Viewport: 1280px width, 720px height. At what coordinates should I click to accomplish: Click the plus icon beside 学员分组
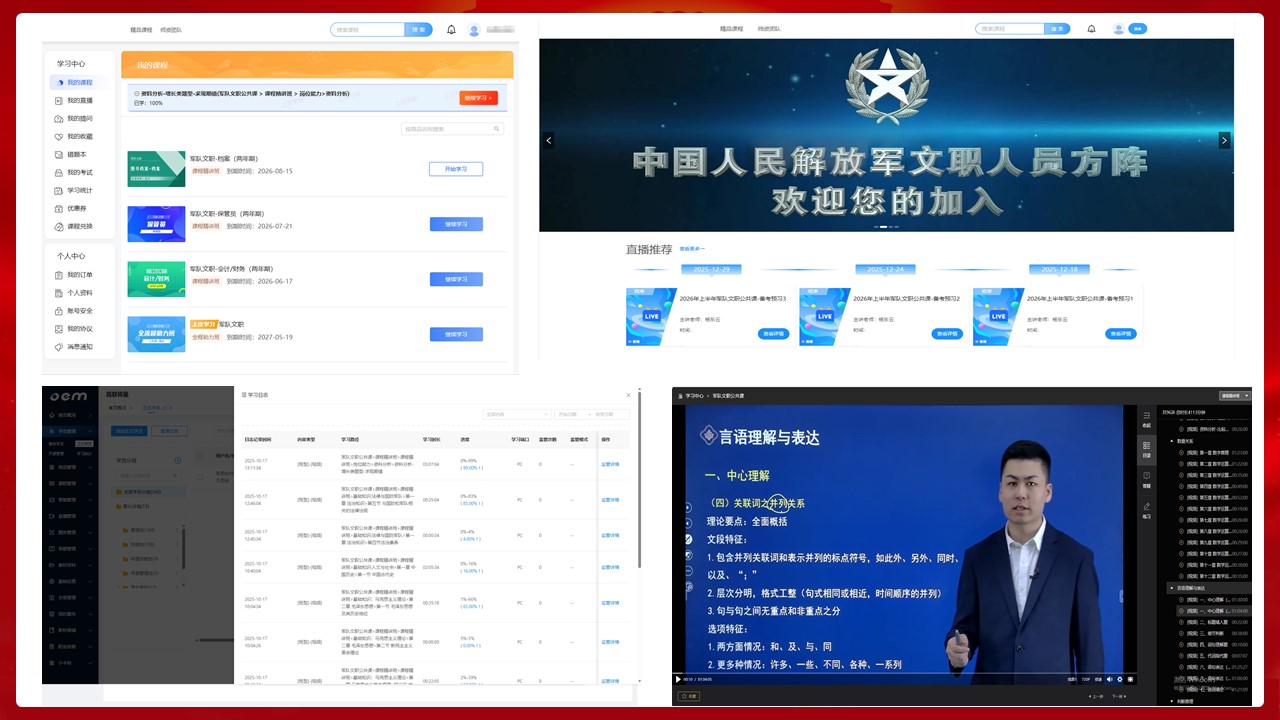tap(178, 461)
